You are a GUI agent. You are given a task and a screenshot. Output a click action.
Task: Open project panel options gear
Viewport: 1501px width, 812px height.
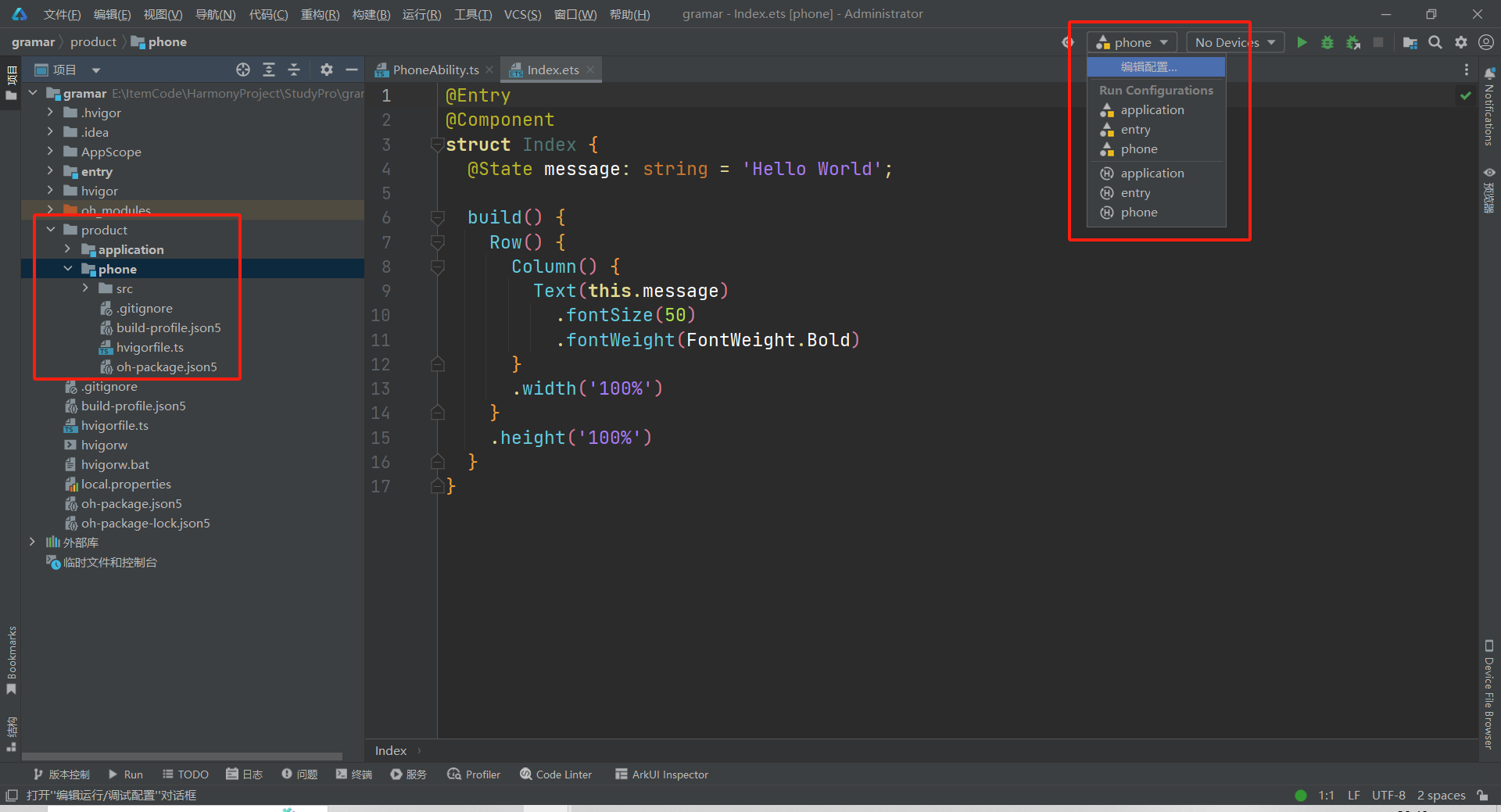(x=327, y=70)
